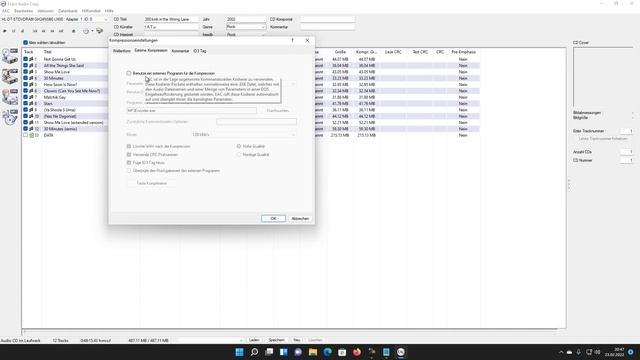
Task: Pause playback in the EAC toolbar
Action: coord(13,31)
